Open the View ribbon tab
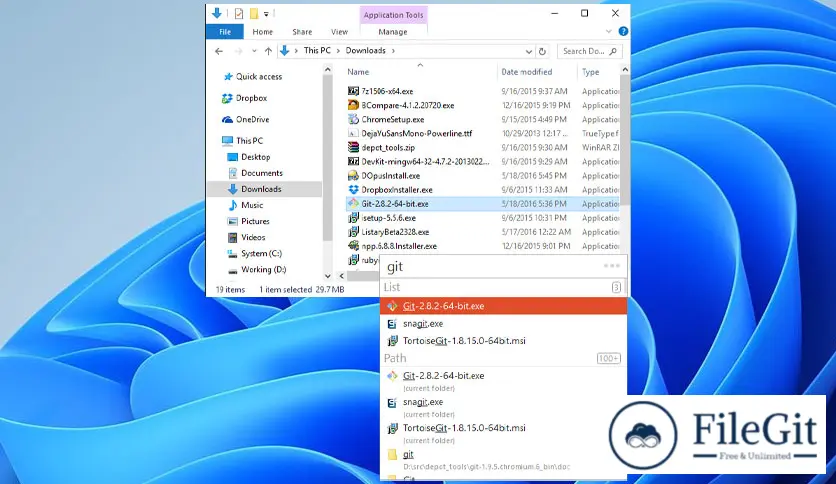This screenshot has height=484, width=836. [339, 32]
